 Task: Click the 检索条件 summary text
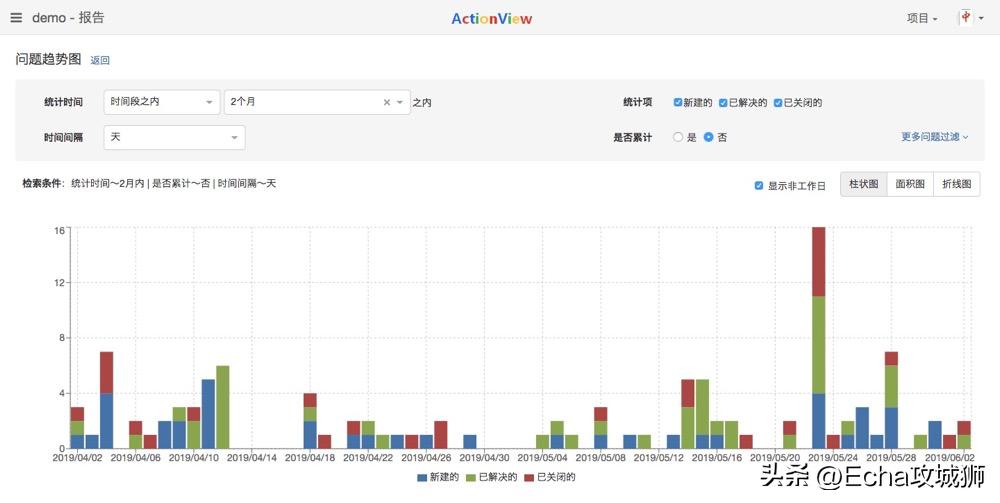(x=149, y=184)
